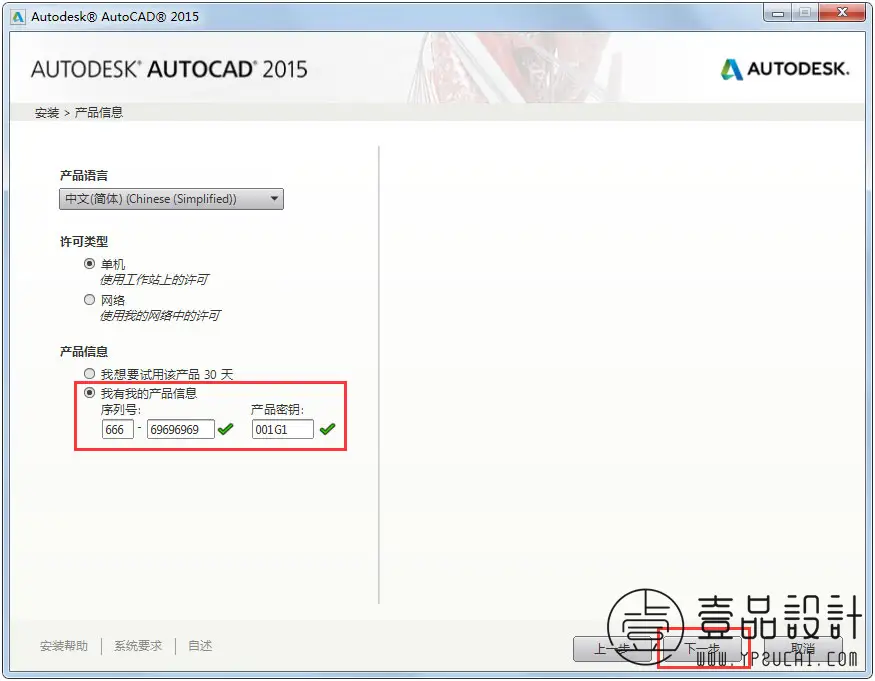
Task: Choose the 30-day trial radio option
Action: coord(89,373)
